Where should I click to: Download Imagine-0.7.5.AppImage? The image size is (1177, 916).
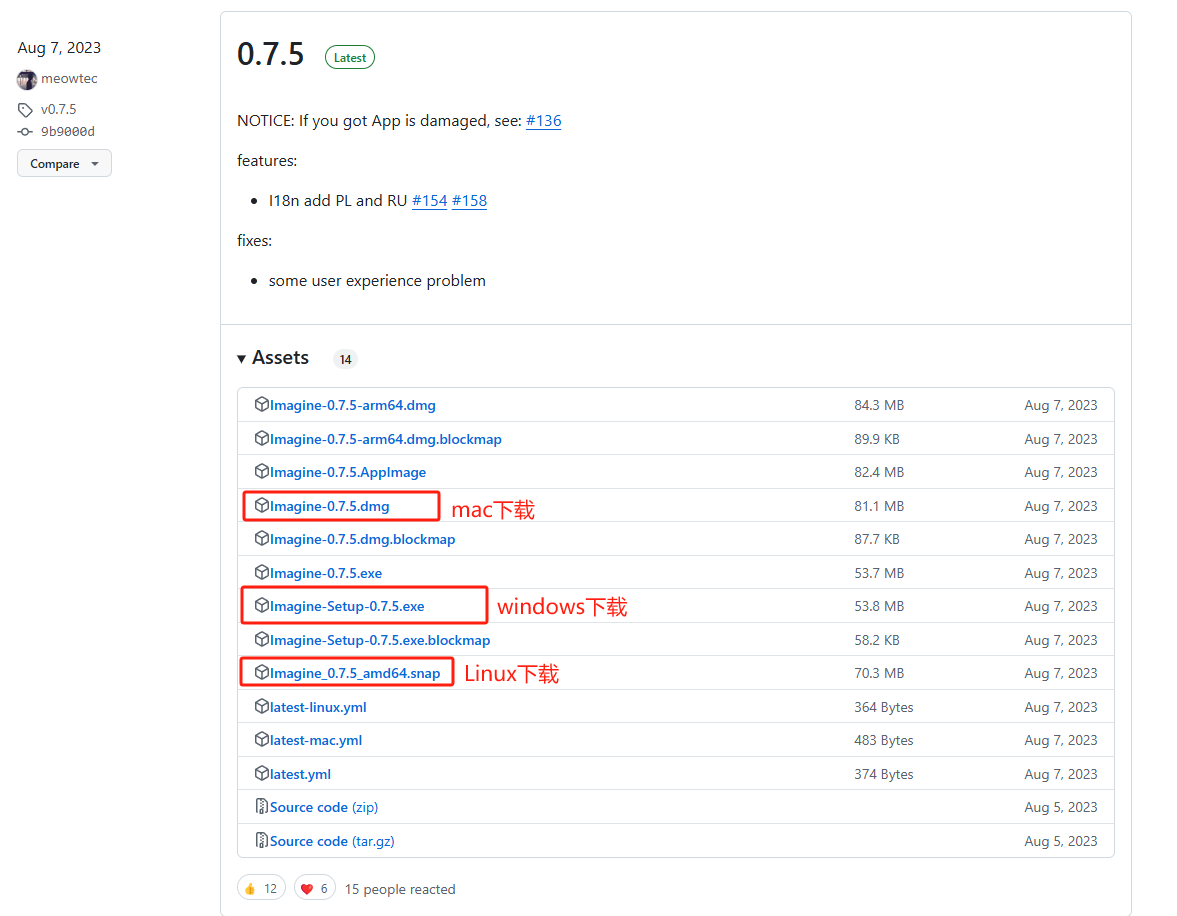point(348,472)
